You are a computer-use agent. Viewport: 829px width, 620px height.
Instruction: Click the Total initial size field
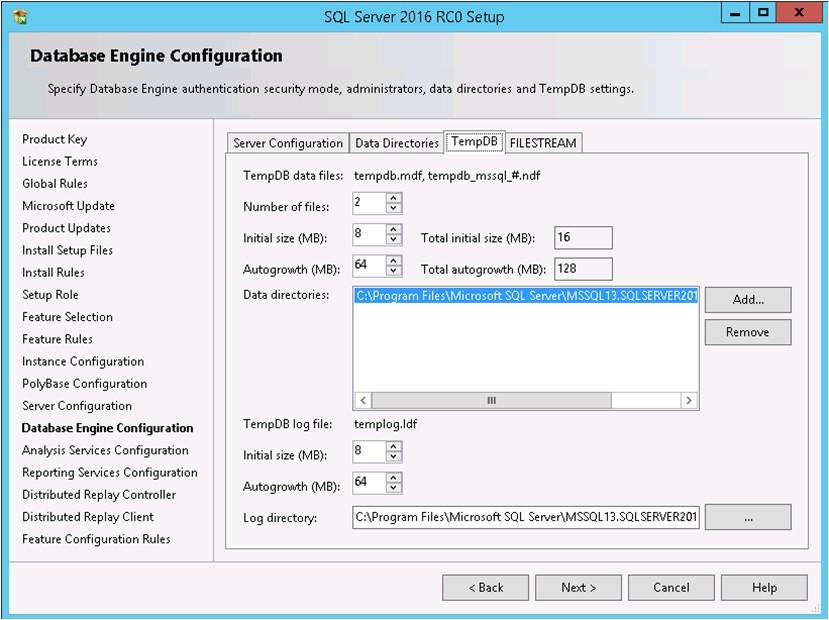pos(584,238)
